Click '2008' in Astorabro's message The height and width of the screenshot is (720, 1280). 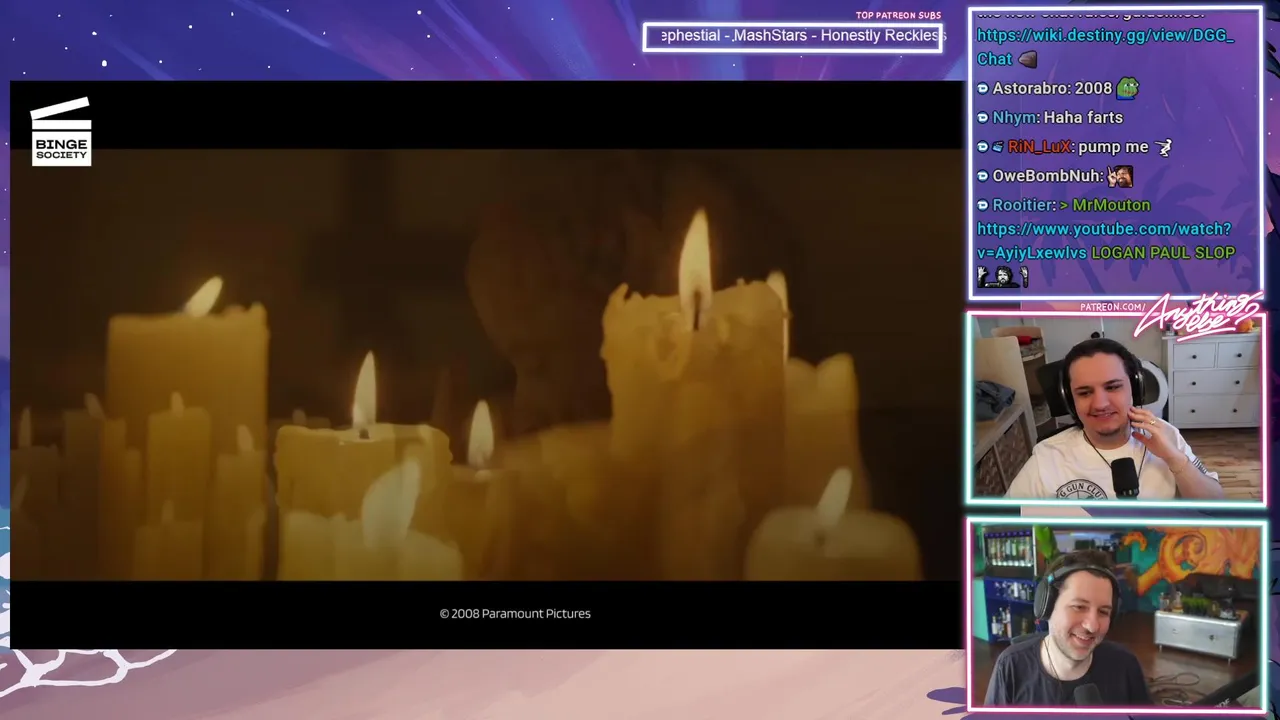tap(1093, 89)
